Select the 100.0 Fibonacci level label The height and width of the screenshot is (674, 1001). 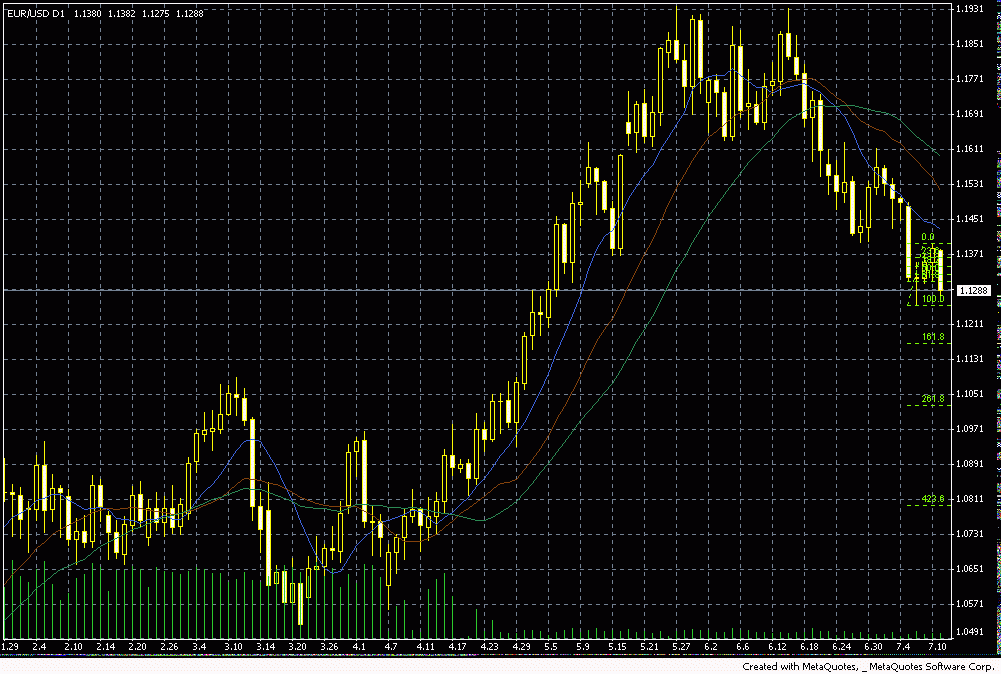(x=933, y=299)
